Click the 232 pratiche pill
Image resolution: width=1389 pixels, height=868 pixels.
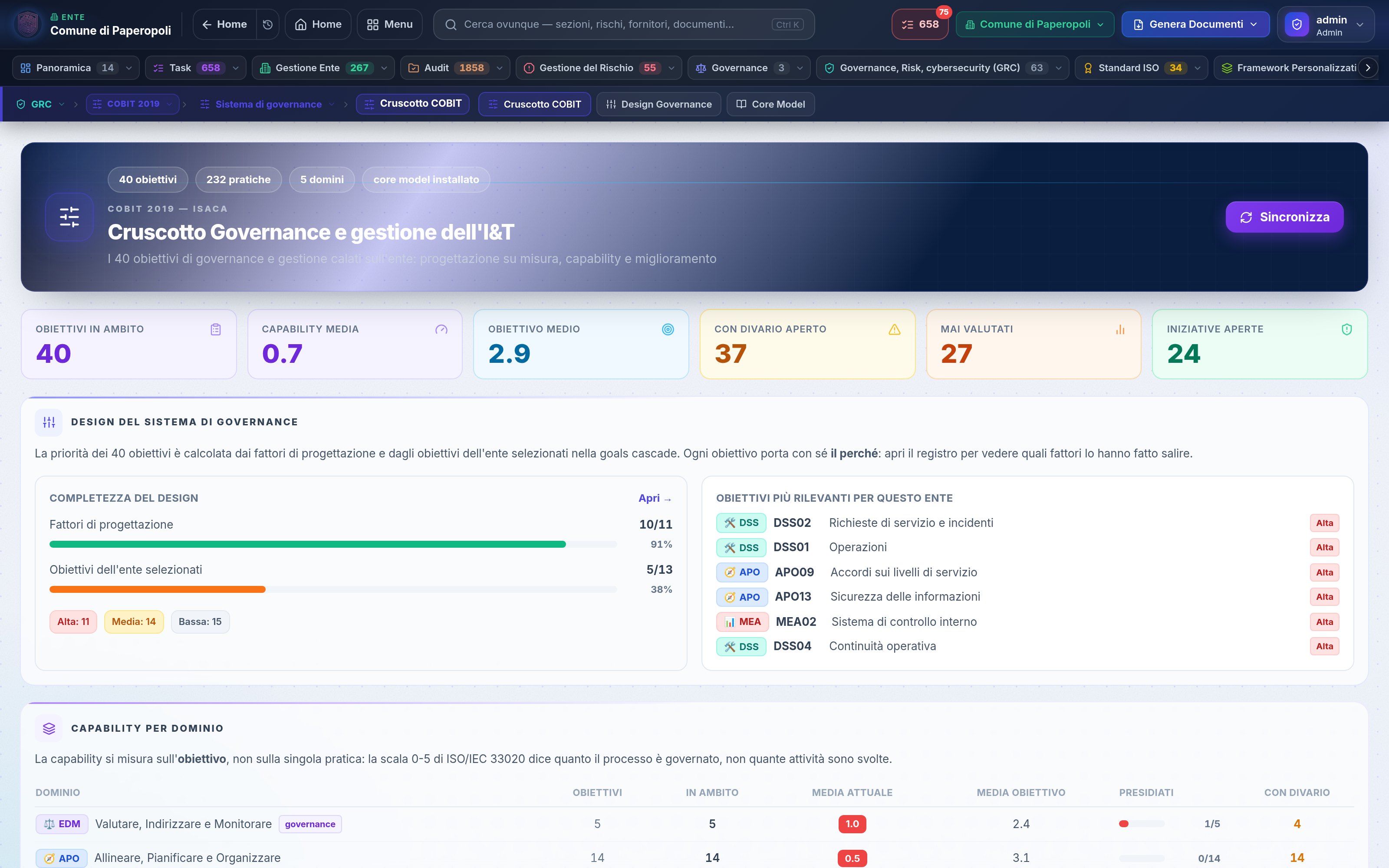[238, 180]
